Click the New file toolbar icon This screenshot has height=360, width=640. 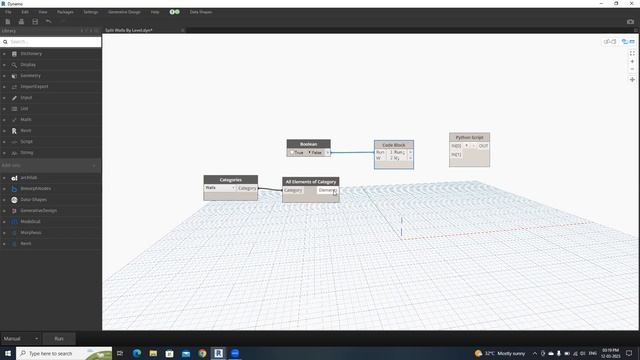pos(8,22)
